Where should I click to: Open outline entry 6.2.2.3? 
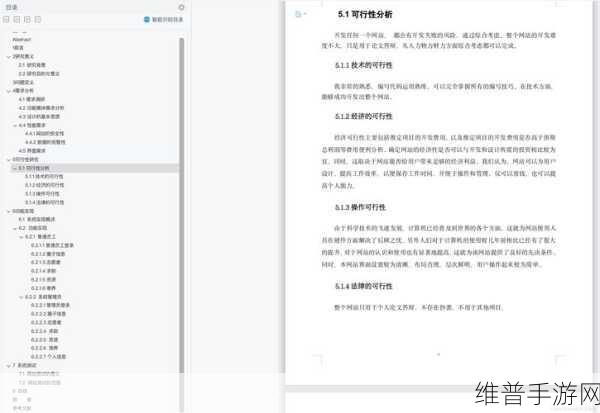pos(46,323)
